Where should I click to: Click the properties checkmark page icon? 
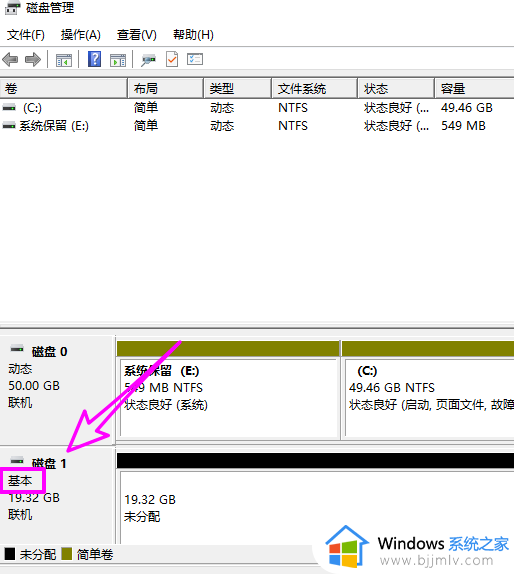pyautogui.click(x=172, y=59)
